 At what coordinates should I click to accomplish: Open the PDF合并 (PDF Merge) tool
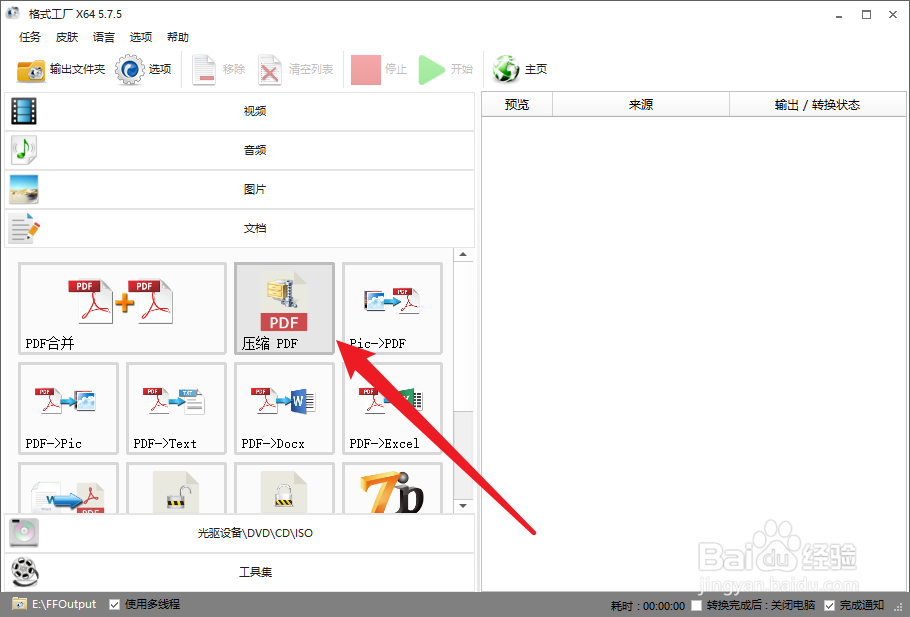point(121,308)
